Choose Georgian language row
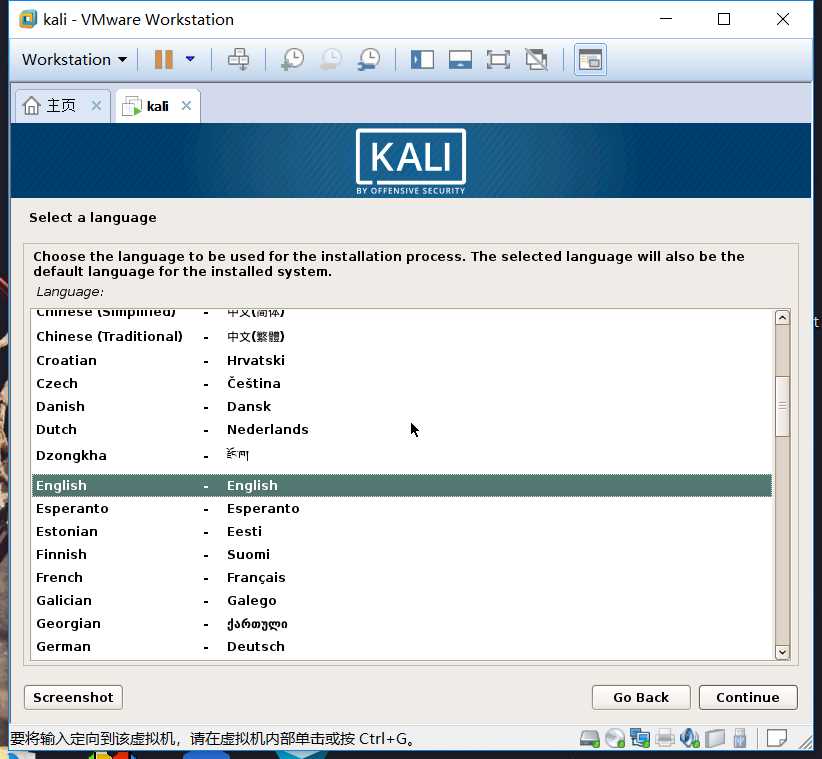The height and width of the screenshot is (759, 822). pyautogui.click(x=402, y=624)
